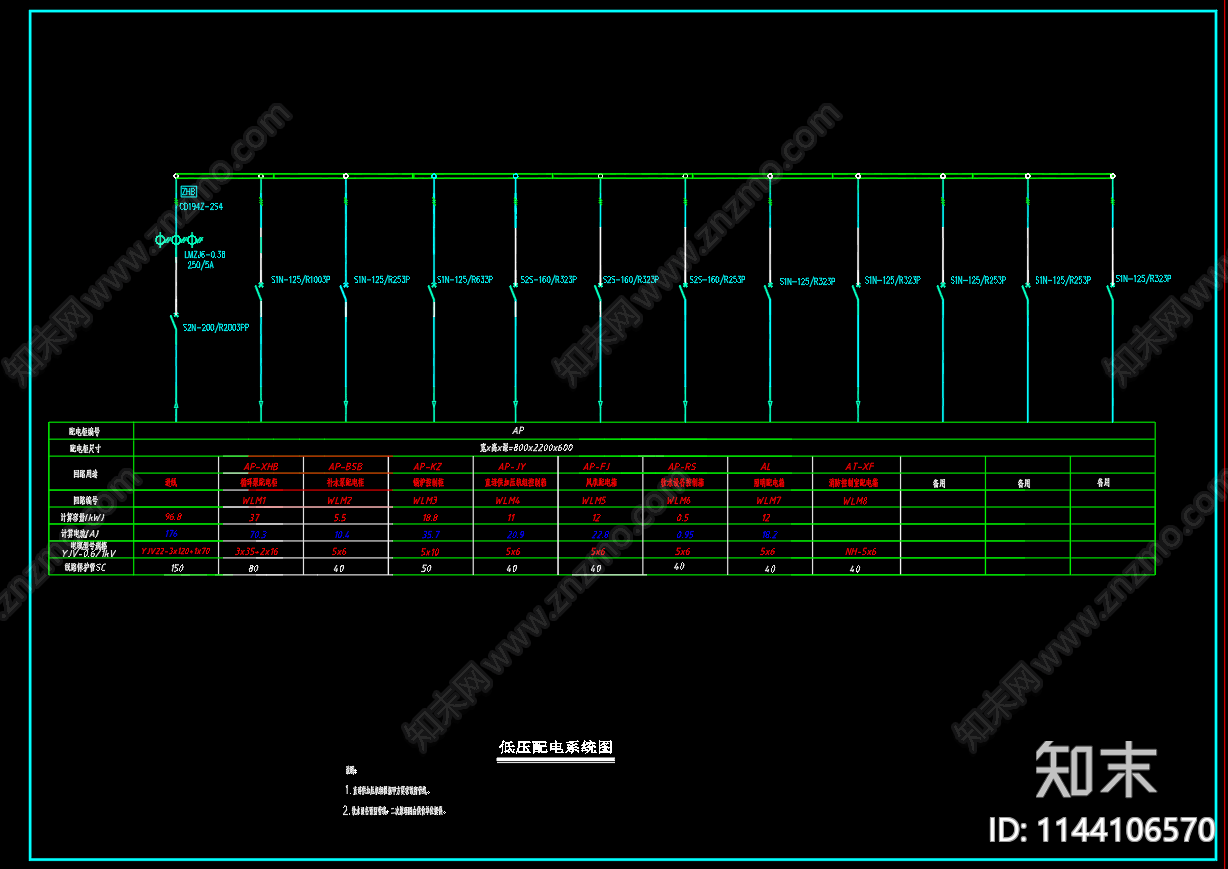
Task: Select the AP-KZ circuit label
Action: 430,466
